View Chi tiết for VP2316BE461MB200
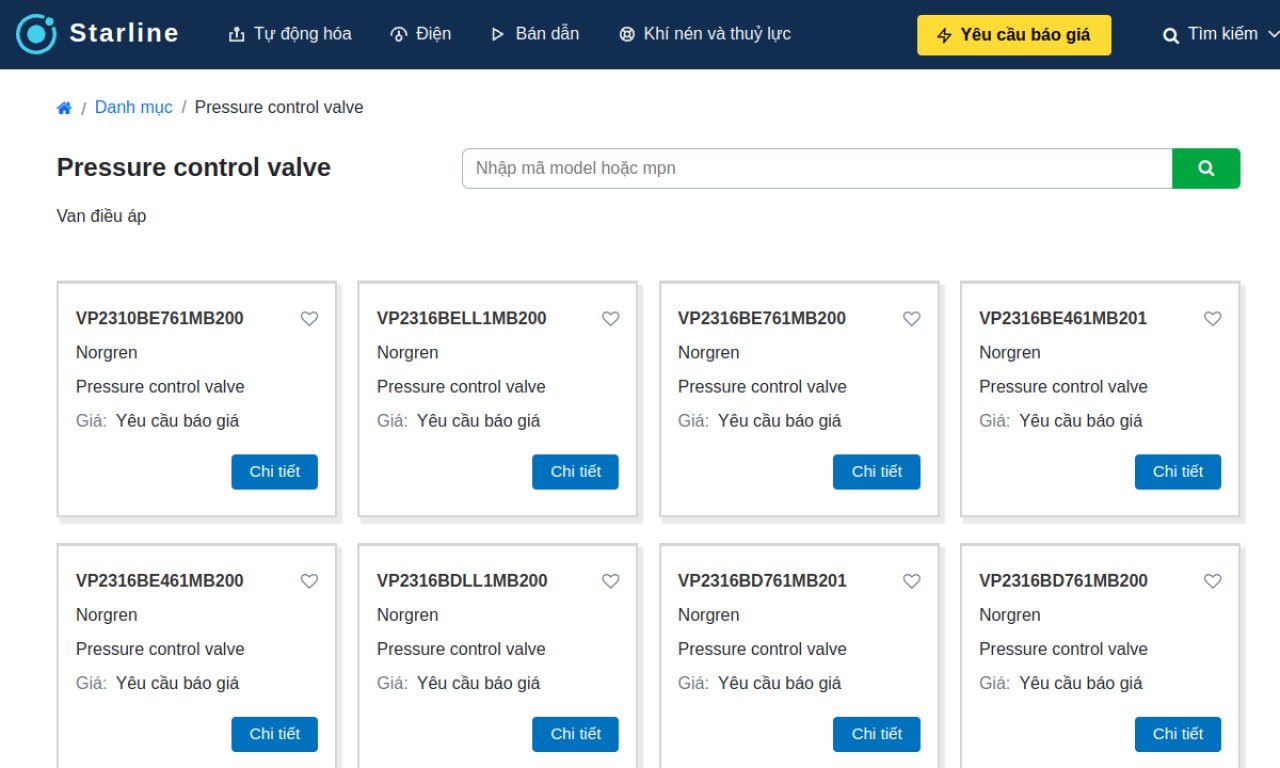 274,734
